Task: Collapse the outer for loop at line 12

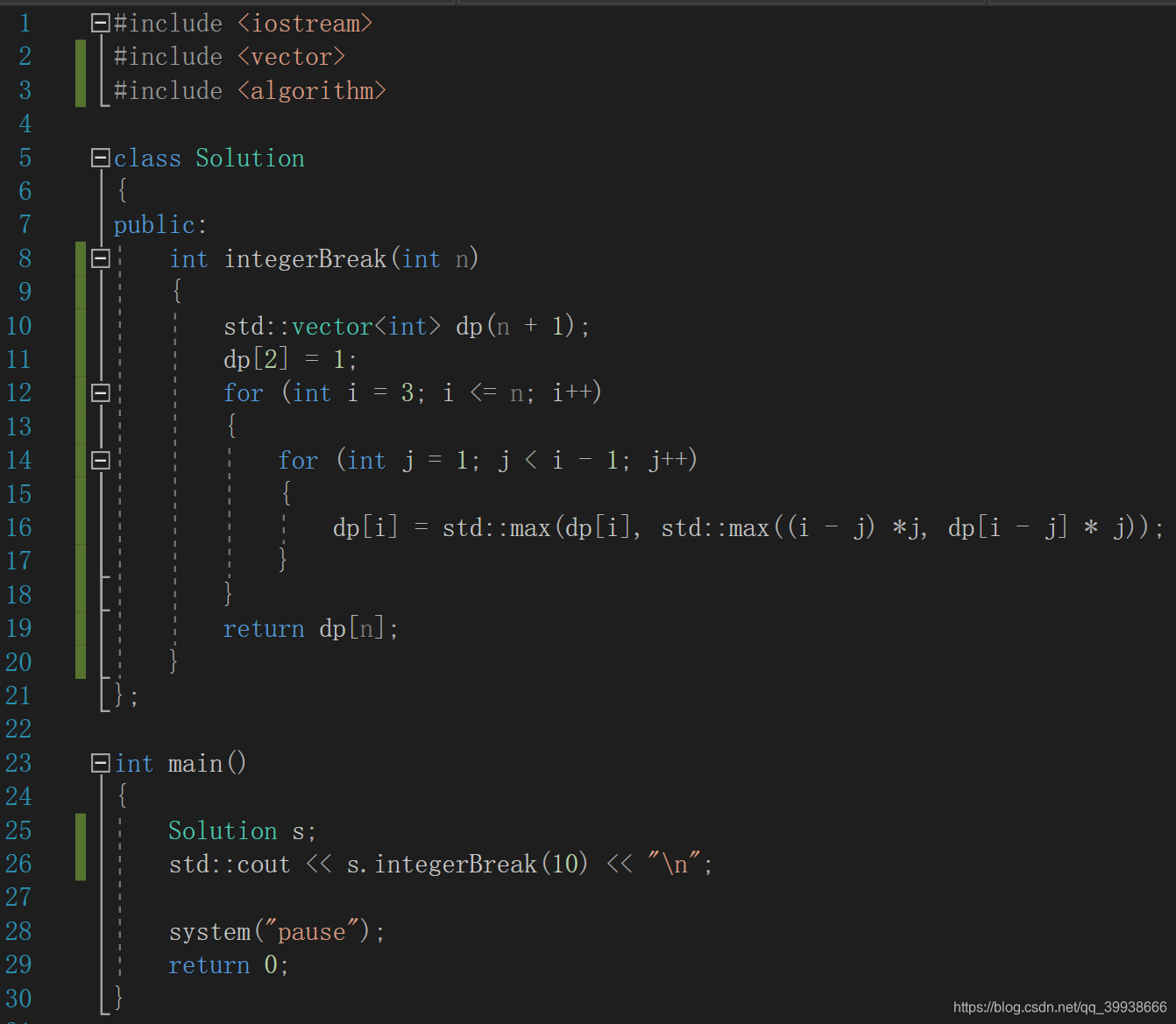Action: coord(101,392)
